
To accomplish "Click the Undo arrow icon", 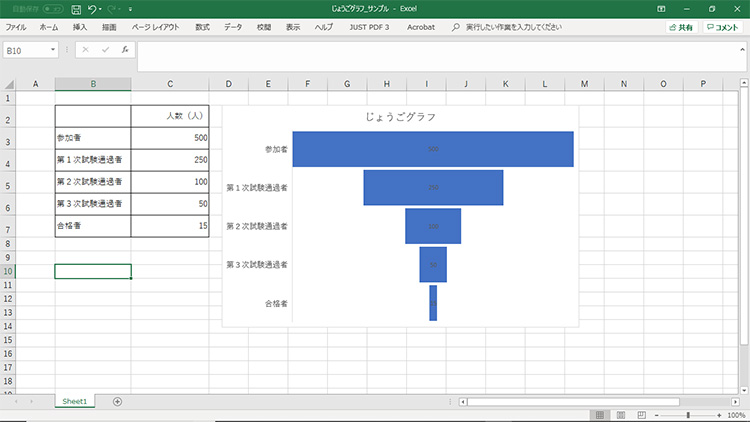I will pyautogui.click(x=92, y=8).
